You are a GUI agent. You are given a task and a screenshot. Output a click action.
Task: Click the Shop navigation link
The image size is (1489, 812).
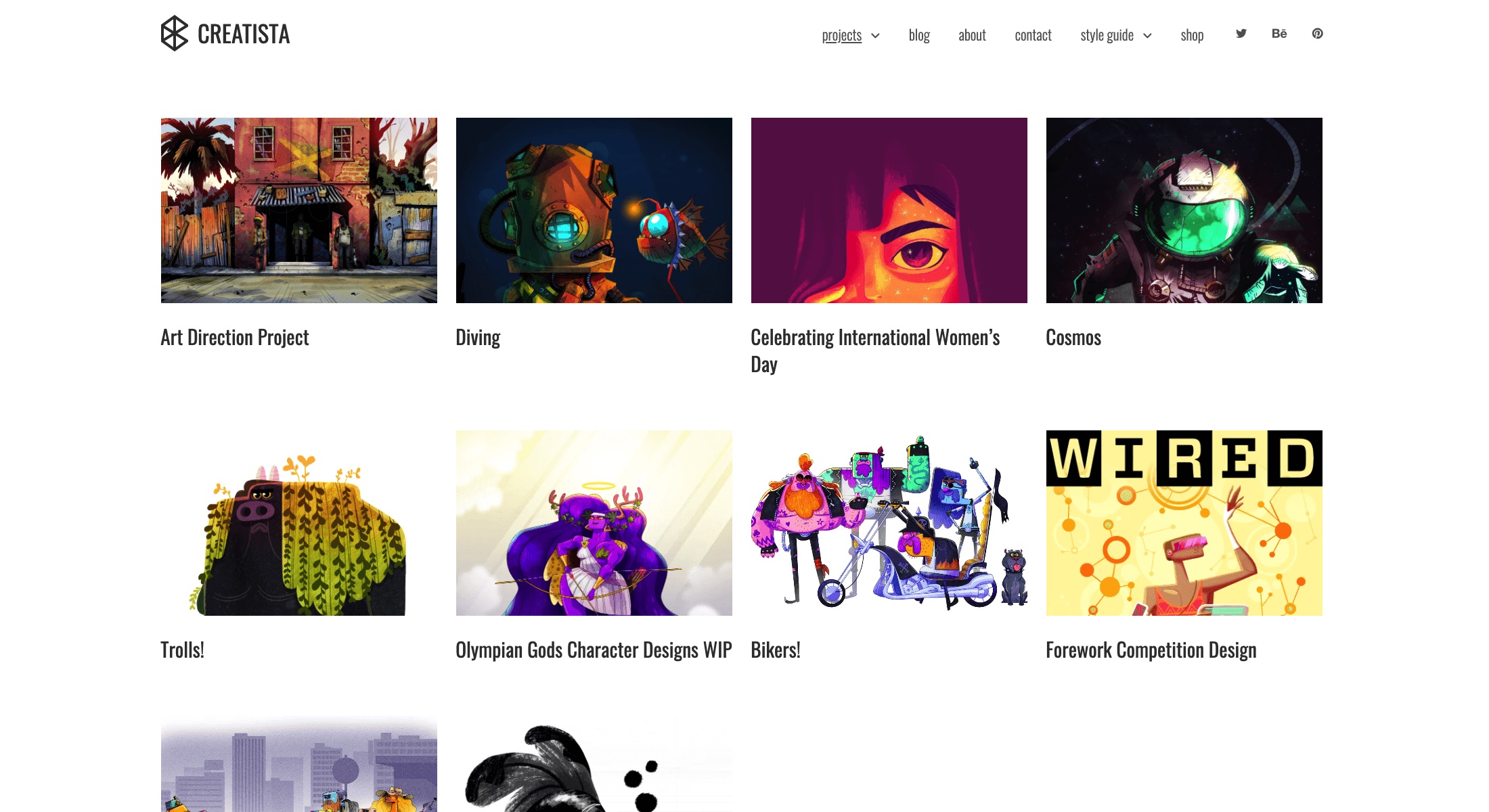pos(1191,33)
